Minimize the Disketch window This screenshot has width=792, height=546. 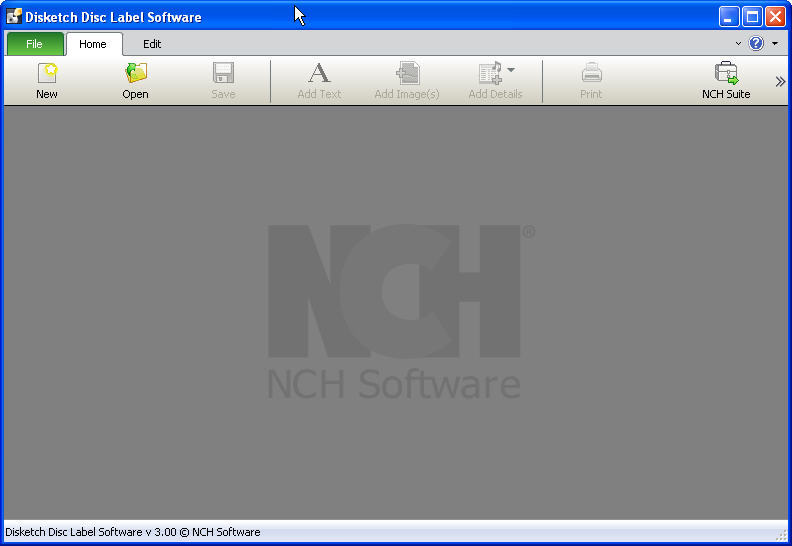point(728,17)
